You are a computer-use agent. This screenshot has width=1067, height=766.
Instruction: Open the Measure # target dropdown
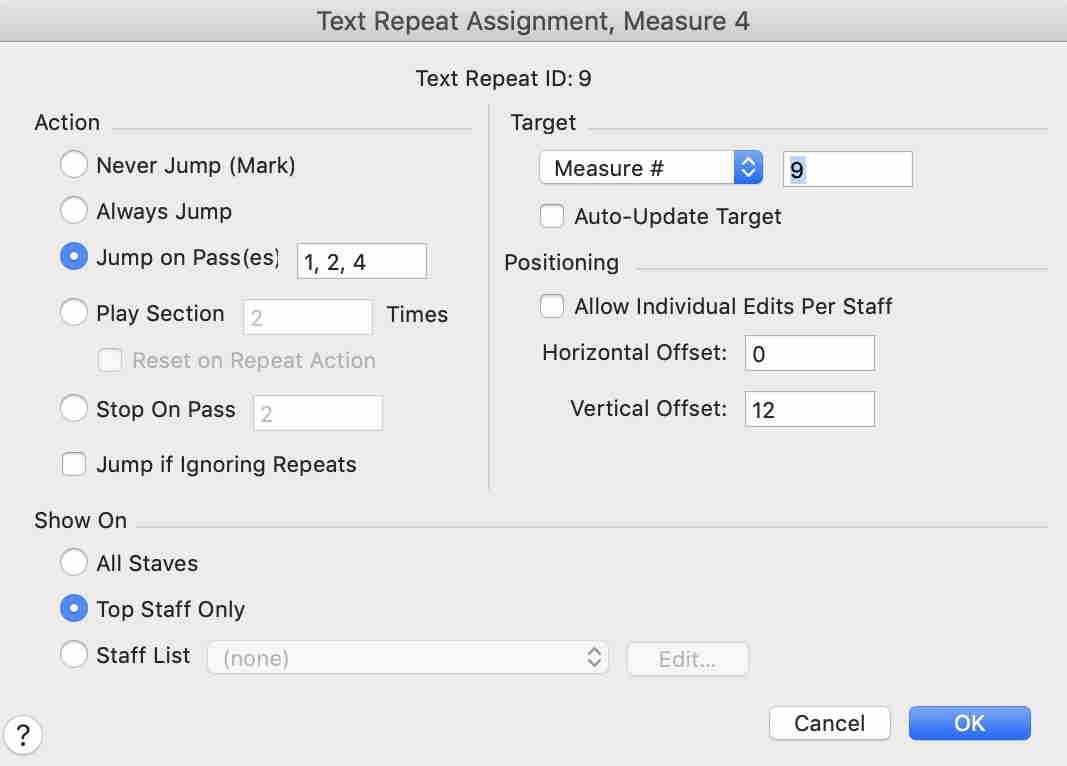650,168
